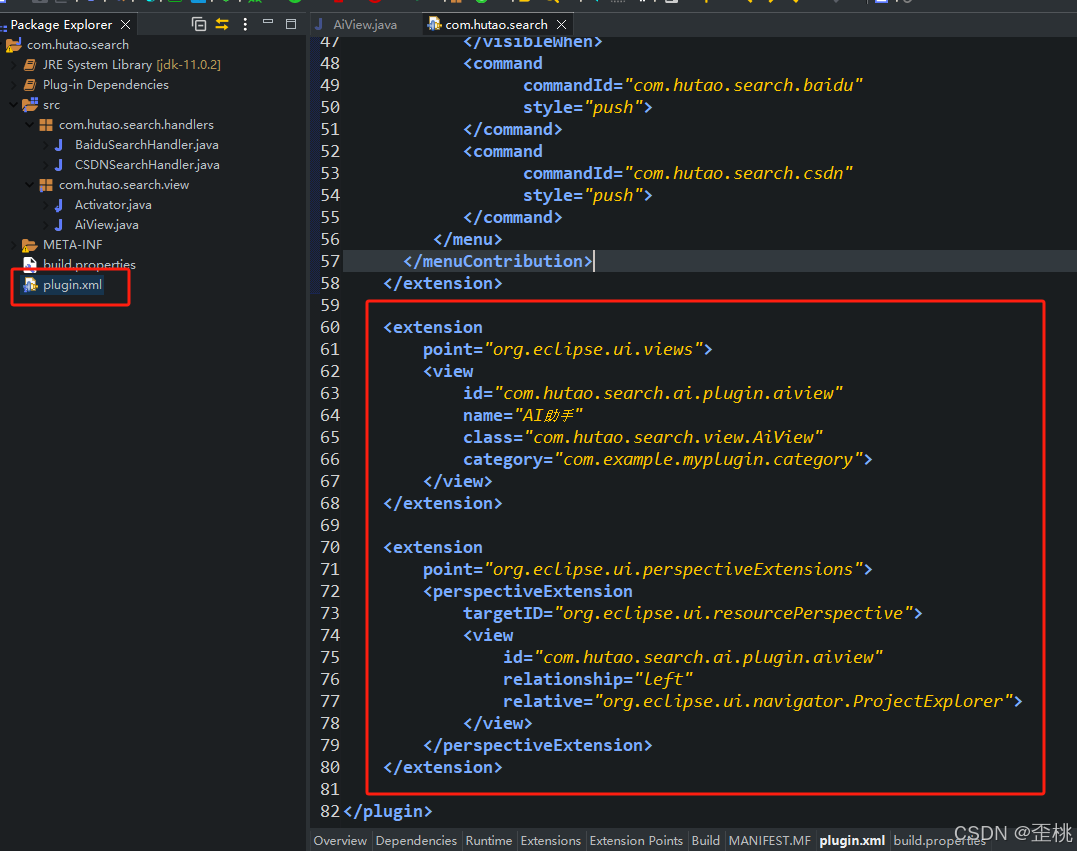The image size is (1077, 851).
Task: Click the <perspectiveExtension opening tag on line 72
Action: click(528, 591)
